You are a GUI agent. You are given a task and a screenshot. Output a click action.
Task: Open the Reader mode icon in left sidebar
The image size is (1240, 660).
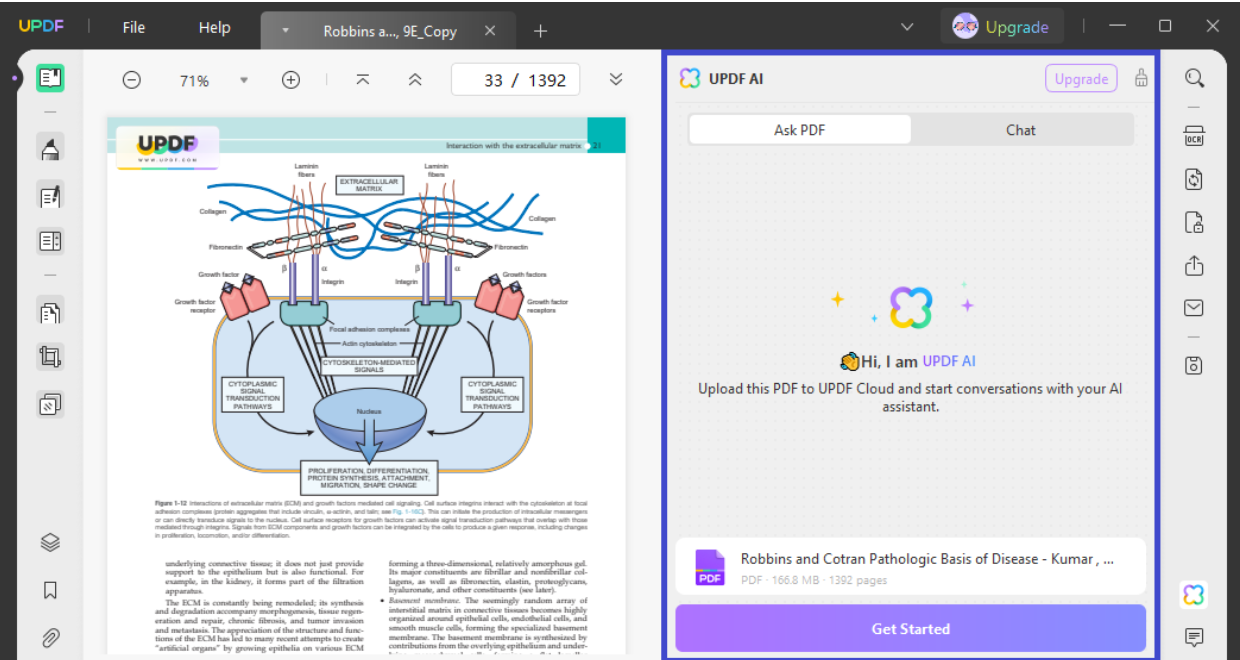50,78
